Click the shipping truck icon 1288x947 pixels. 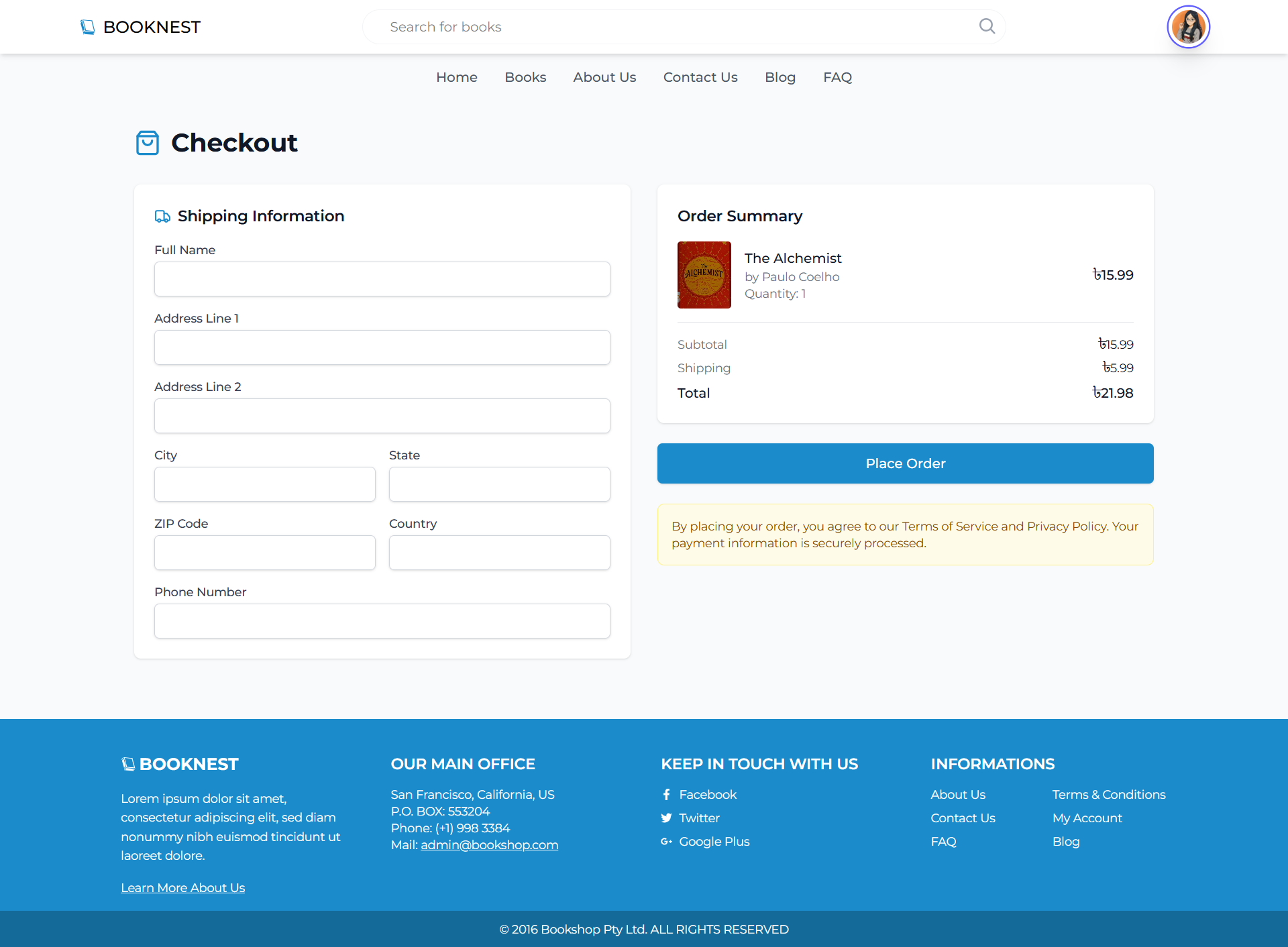(x=162, y=216)
